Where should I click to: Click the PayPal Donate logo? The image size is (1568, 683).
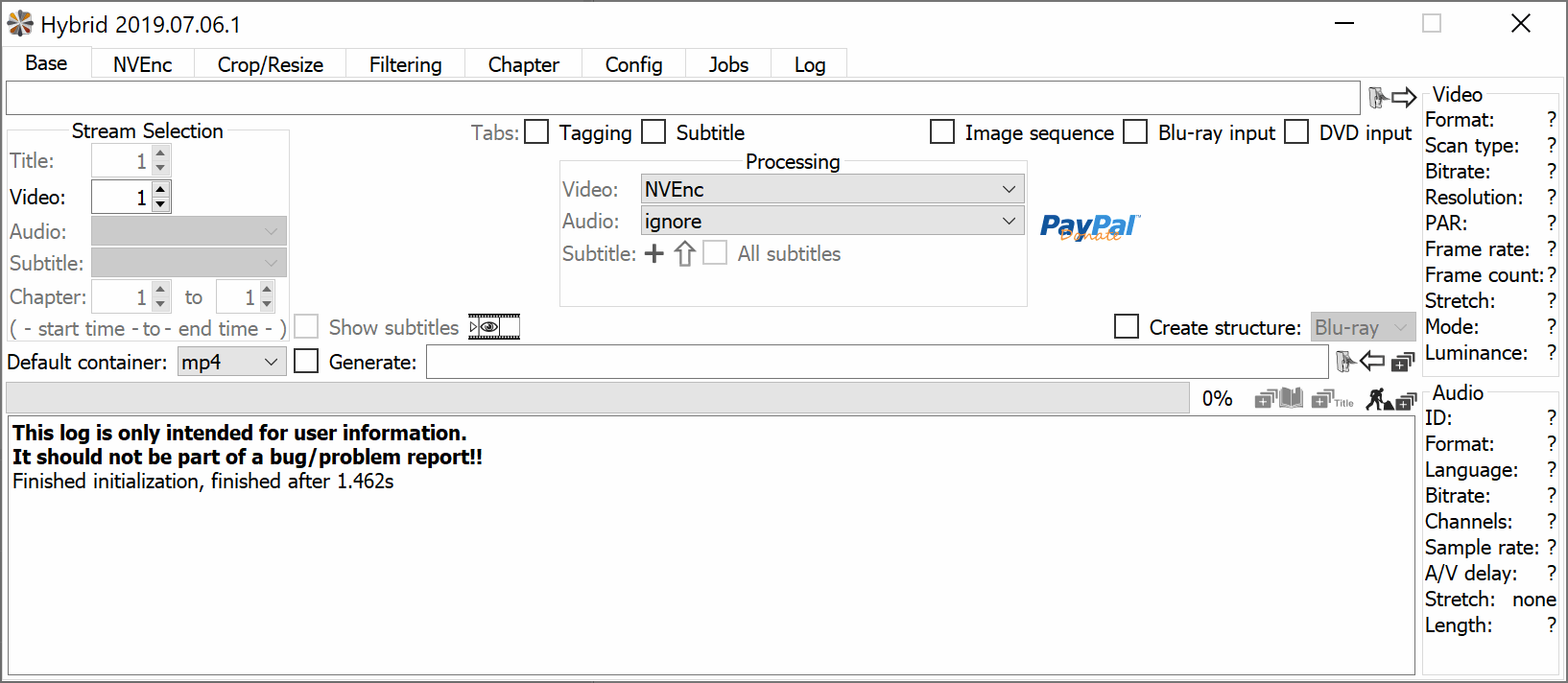coord(1088,226)
